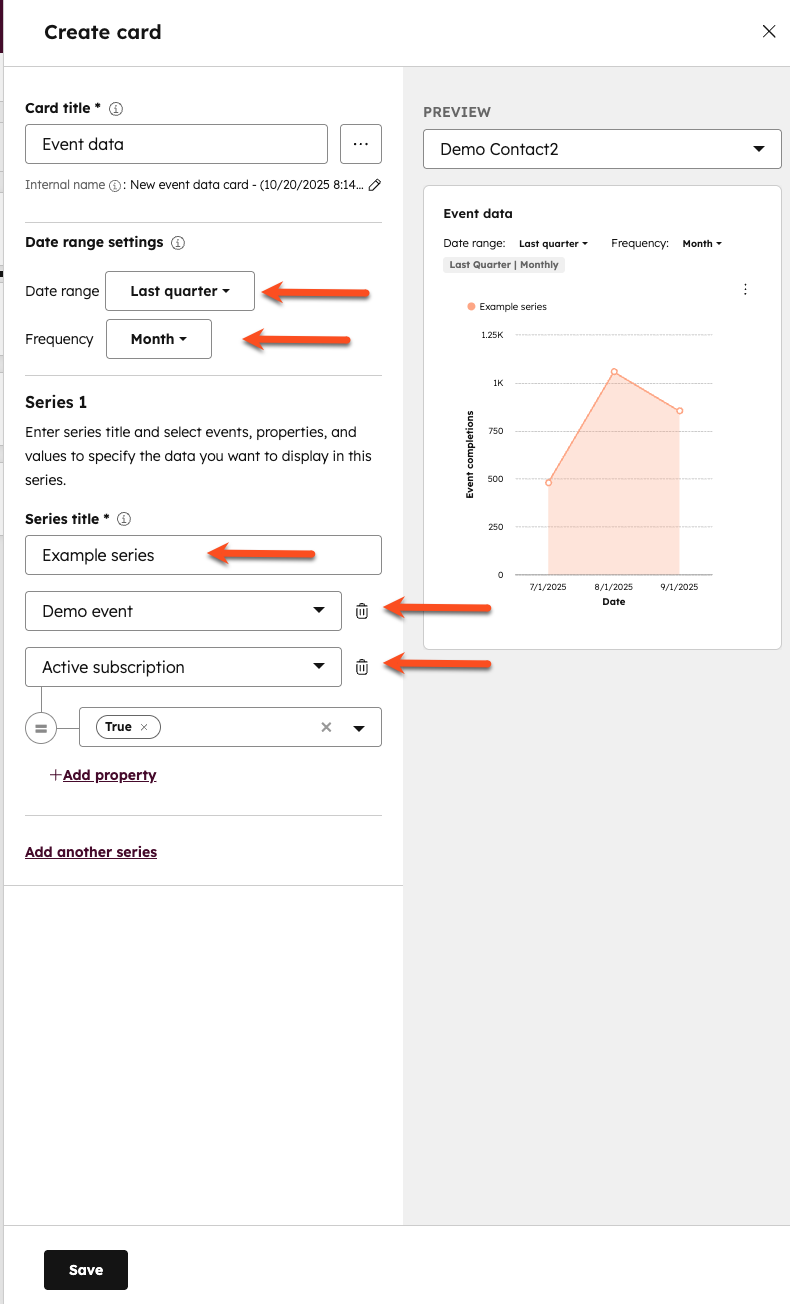Expand the Demo event dropdown
The width and height of the screenshot is (790, 1304).
coord(183,611)
